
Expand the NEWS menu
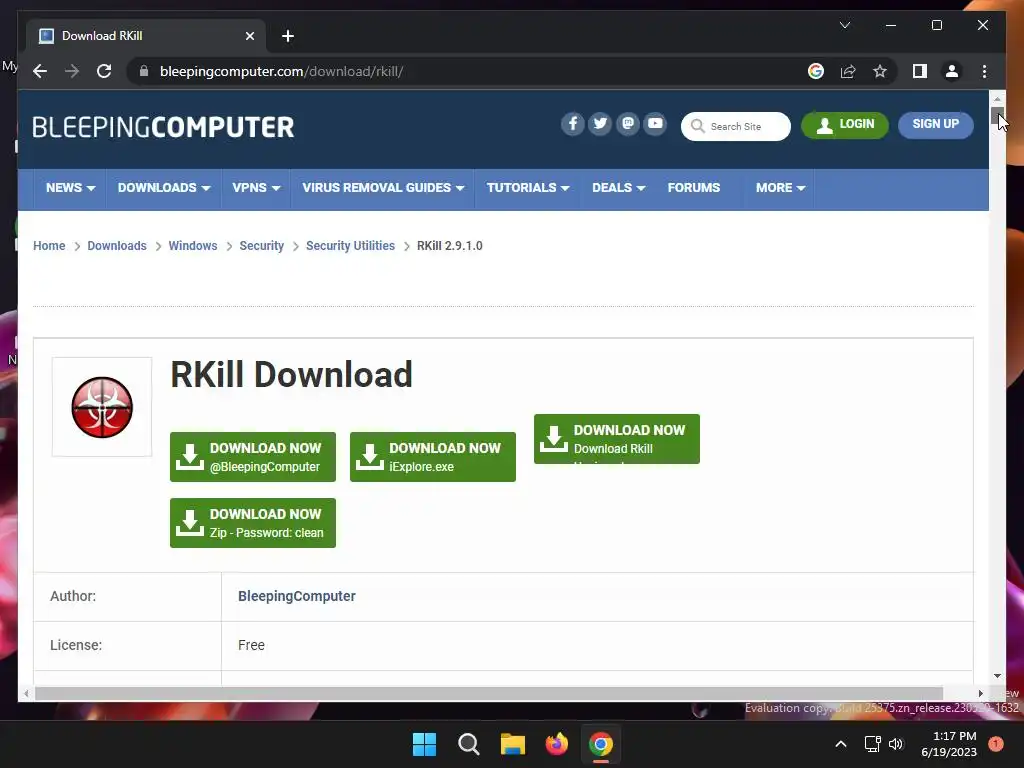point(71,188)
